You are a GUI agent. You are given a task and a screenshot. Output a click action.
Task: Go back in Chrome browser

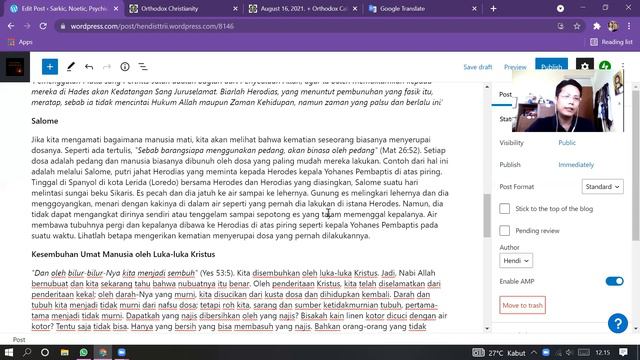click(11, 26)
